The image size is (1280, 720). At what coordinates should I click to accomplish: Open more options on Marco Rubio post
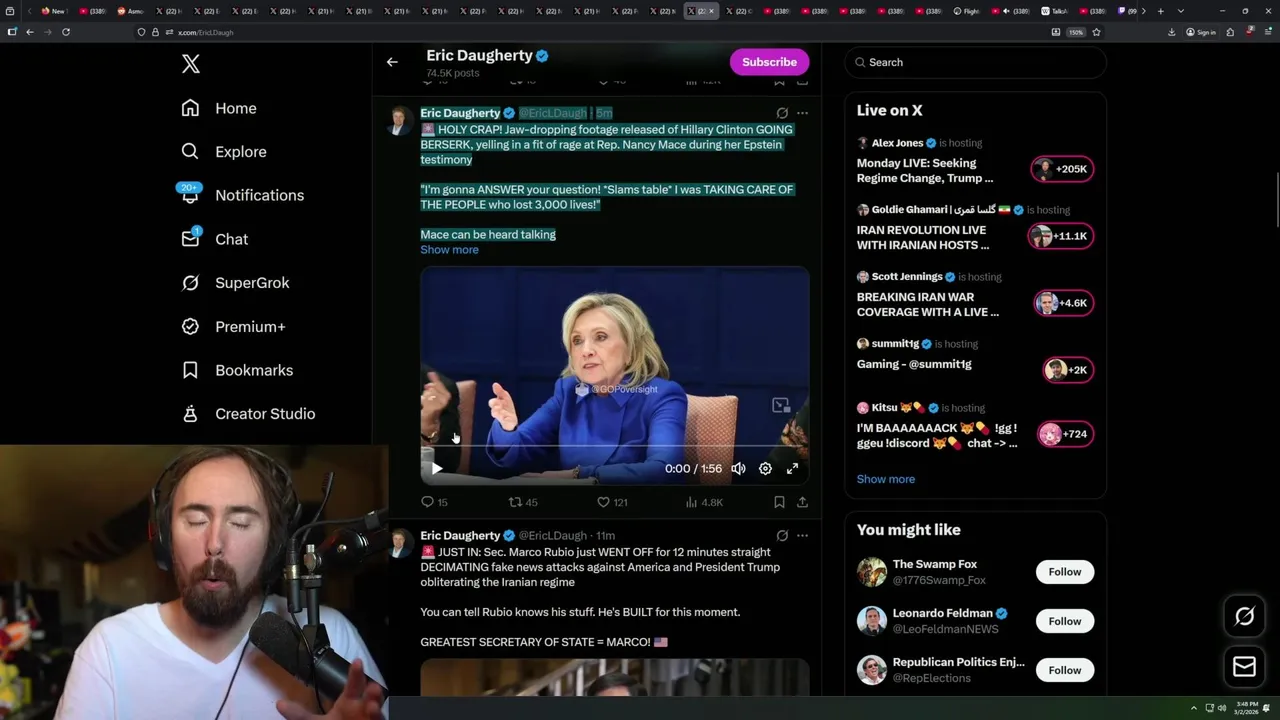pyautogui.click(x=802, y=536)
